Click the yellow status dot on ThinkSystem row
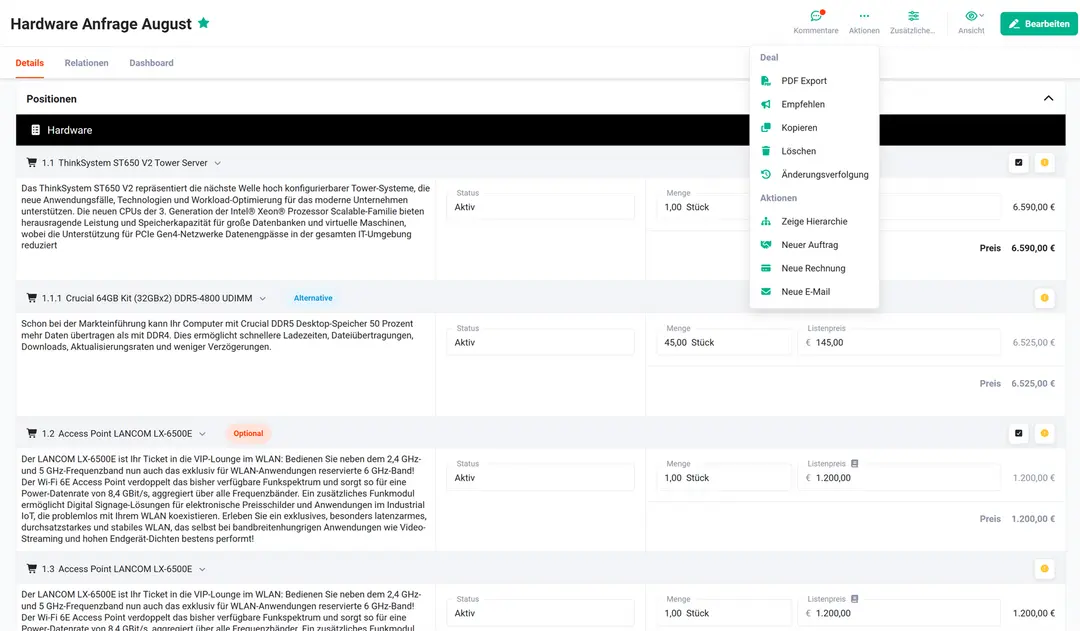This screenshot has height=631, width=1080. [x=1044, y=163]
